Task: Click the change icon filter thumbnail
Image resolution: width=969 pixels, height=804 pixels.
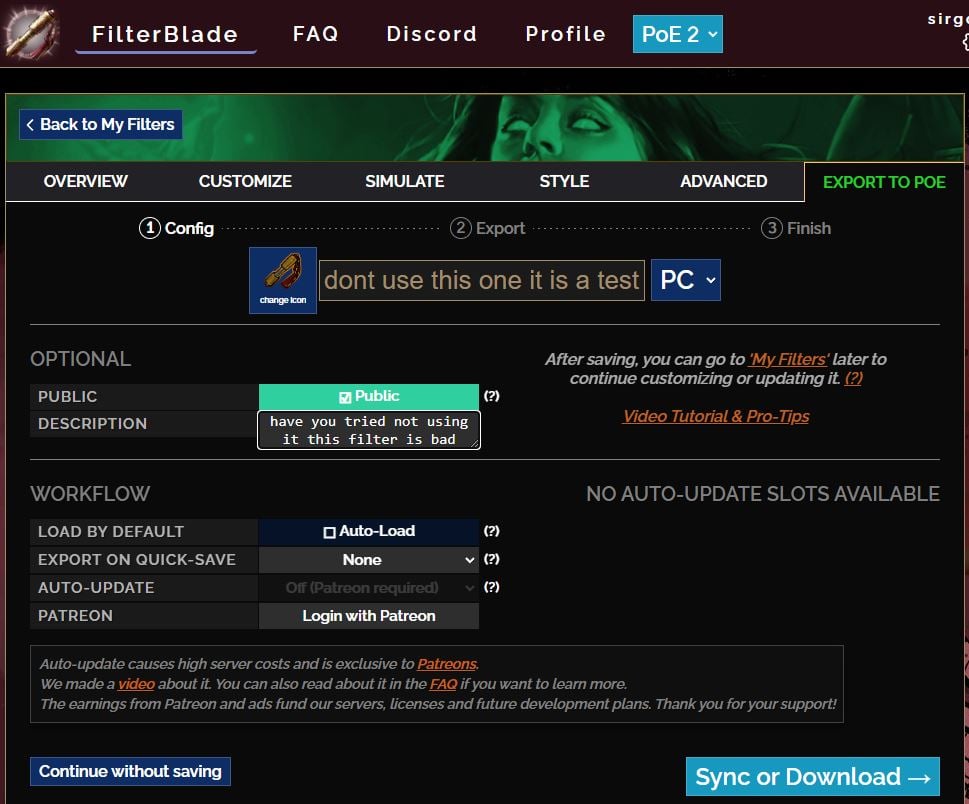Action: [x=283, y=280]
